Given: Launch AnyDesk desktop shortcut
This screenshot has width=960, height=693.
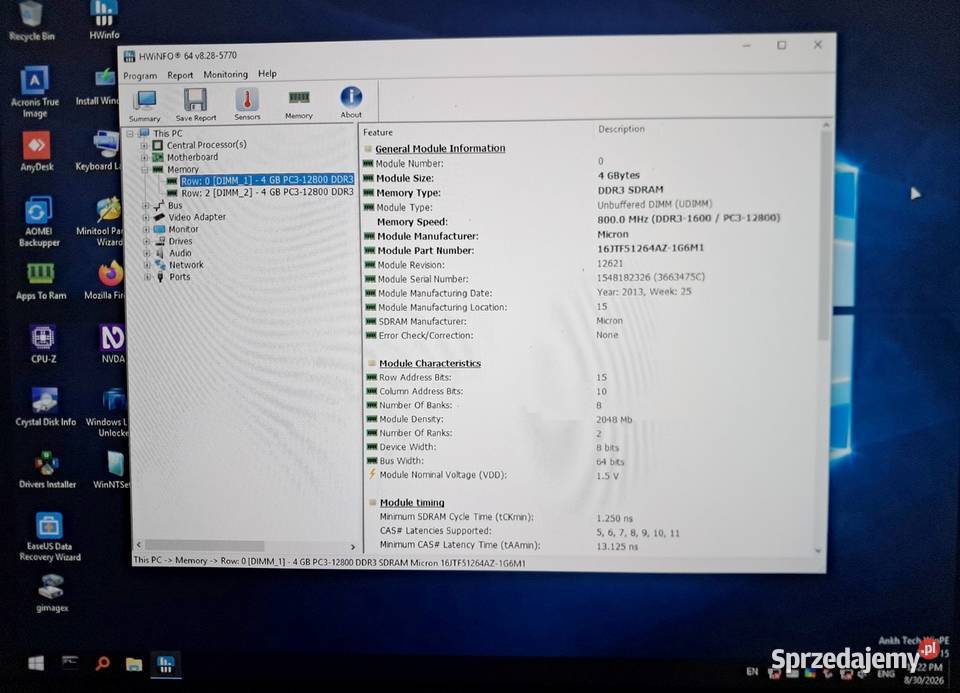Looking at the screenshot, I should point(37,152).
